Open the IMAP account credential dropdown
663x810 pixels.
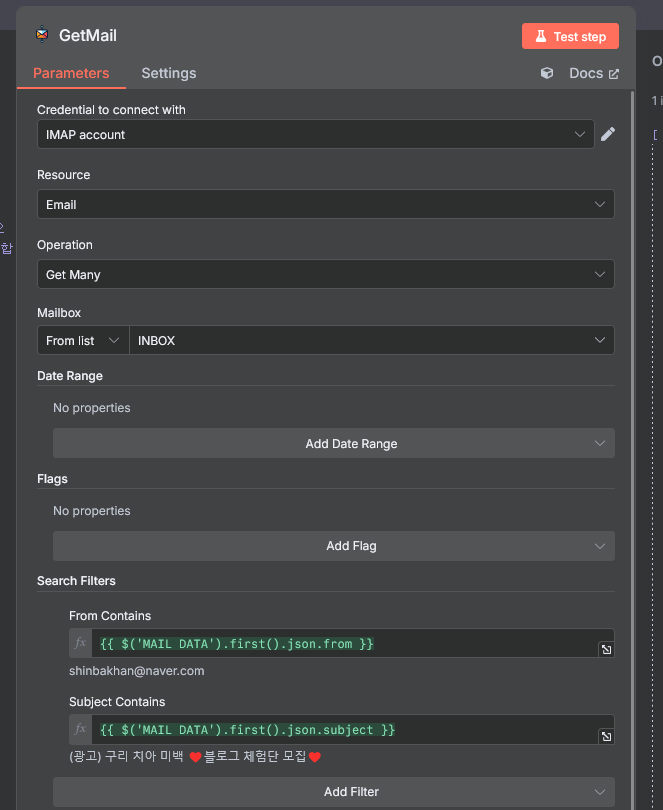[316, 134]
